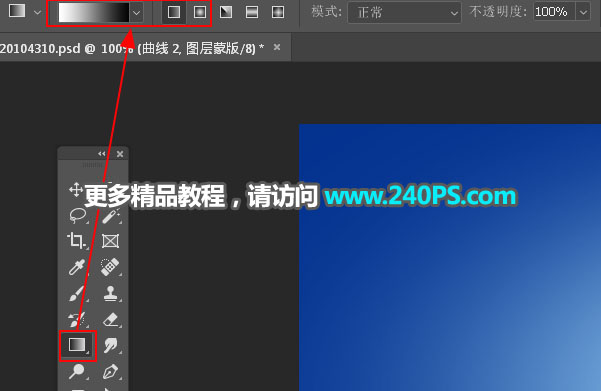Choose the Radial Gradient style

200,12
